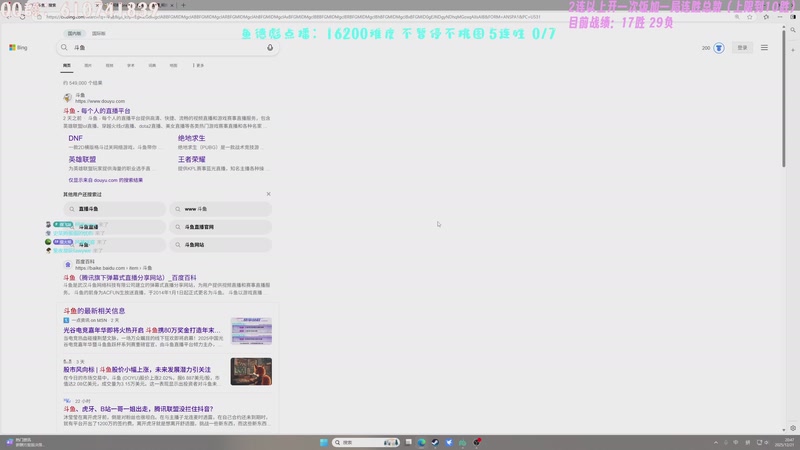Select the 视频 results tab

click(110, 65)
